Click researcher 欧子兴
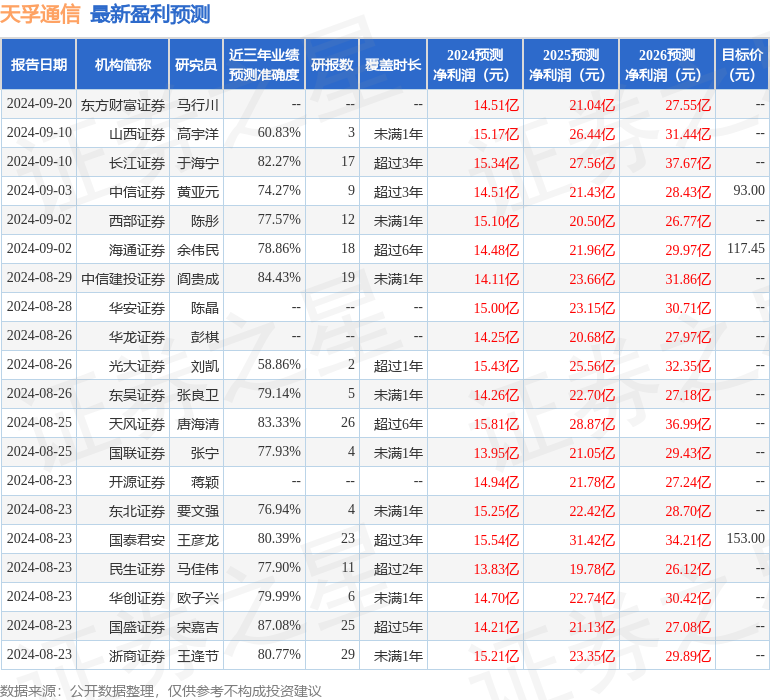Viewport: 770px width, 700px height. pos(198,598)
